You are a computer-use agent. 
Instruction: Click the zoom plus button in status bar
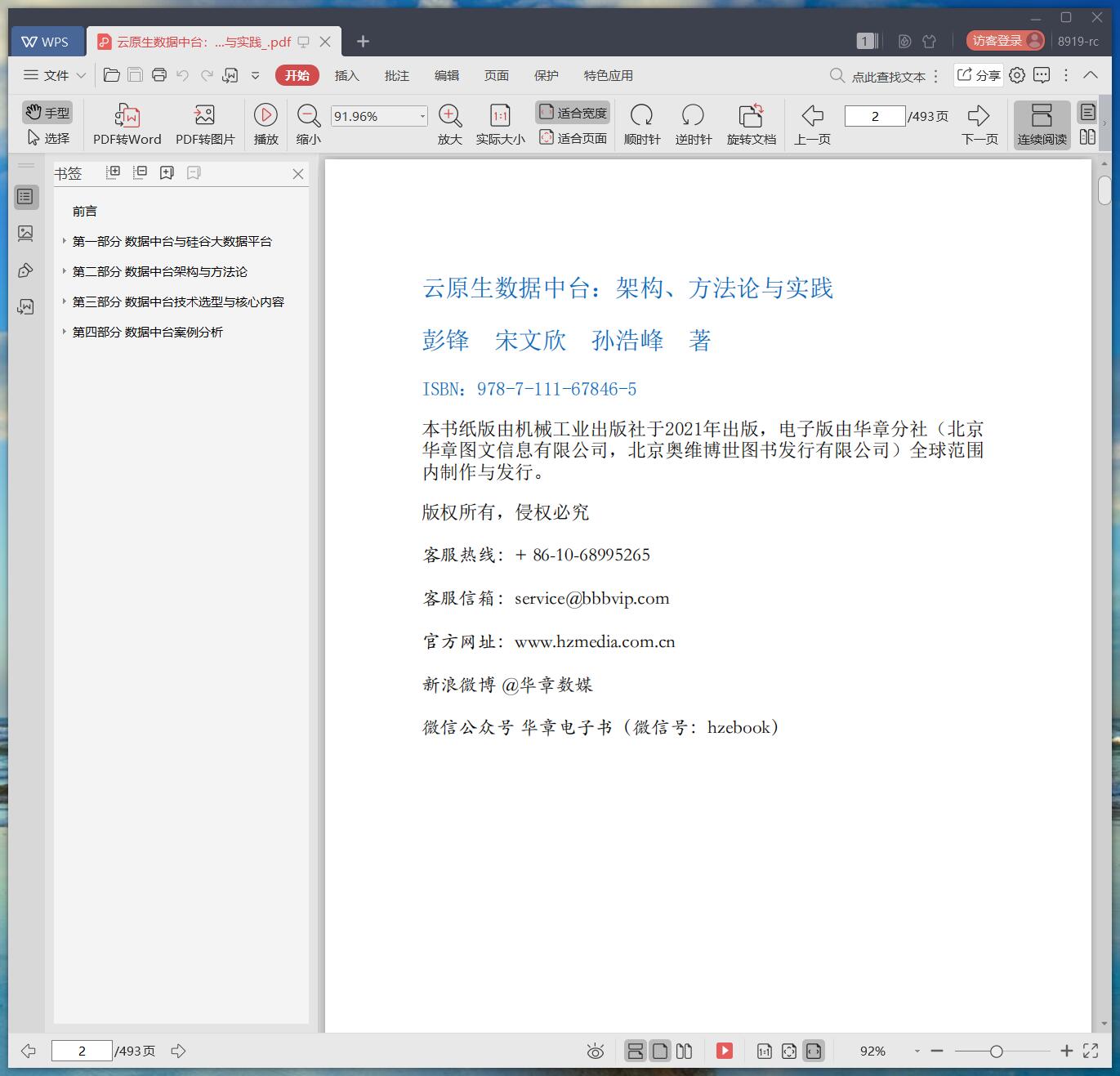(1066, 1051)
